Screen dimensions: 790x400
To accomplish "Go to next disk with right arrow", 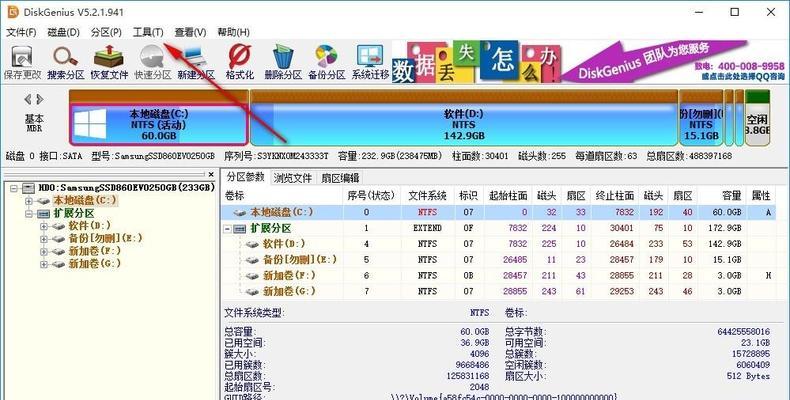I will coord(40,99).
